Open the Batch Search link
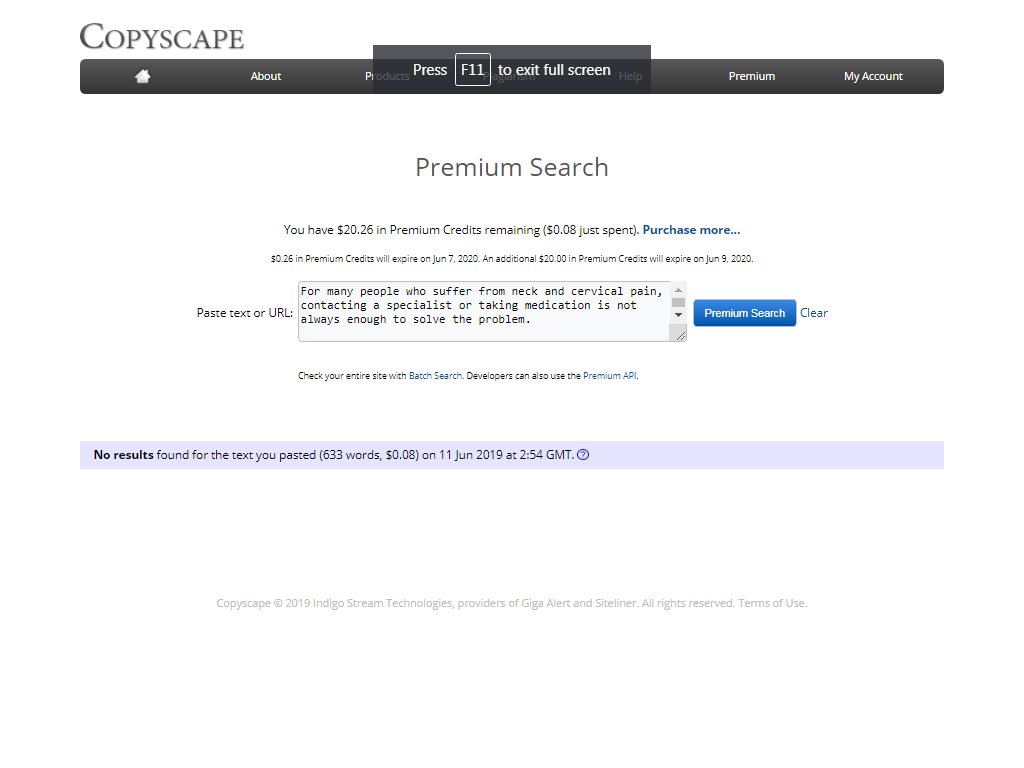 coord(435,376)
